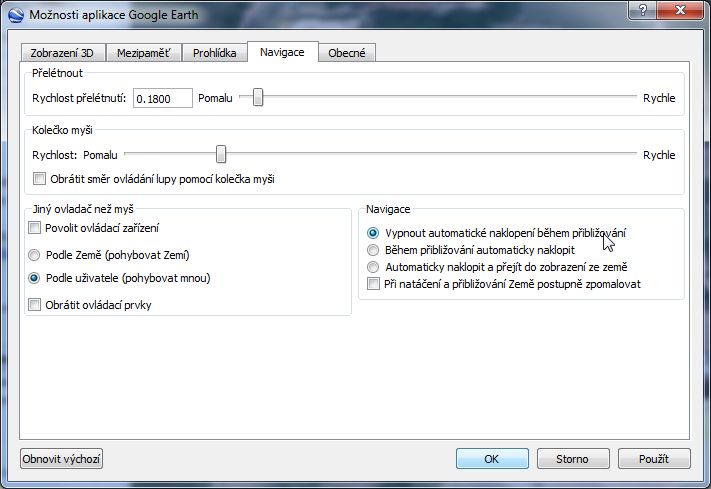Viewport: 711px width, 489px height.
Task: Select Podle uživatele (pohybovat mnou) radio
Action: (x=34, y=278)
